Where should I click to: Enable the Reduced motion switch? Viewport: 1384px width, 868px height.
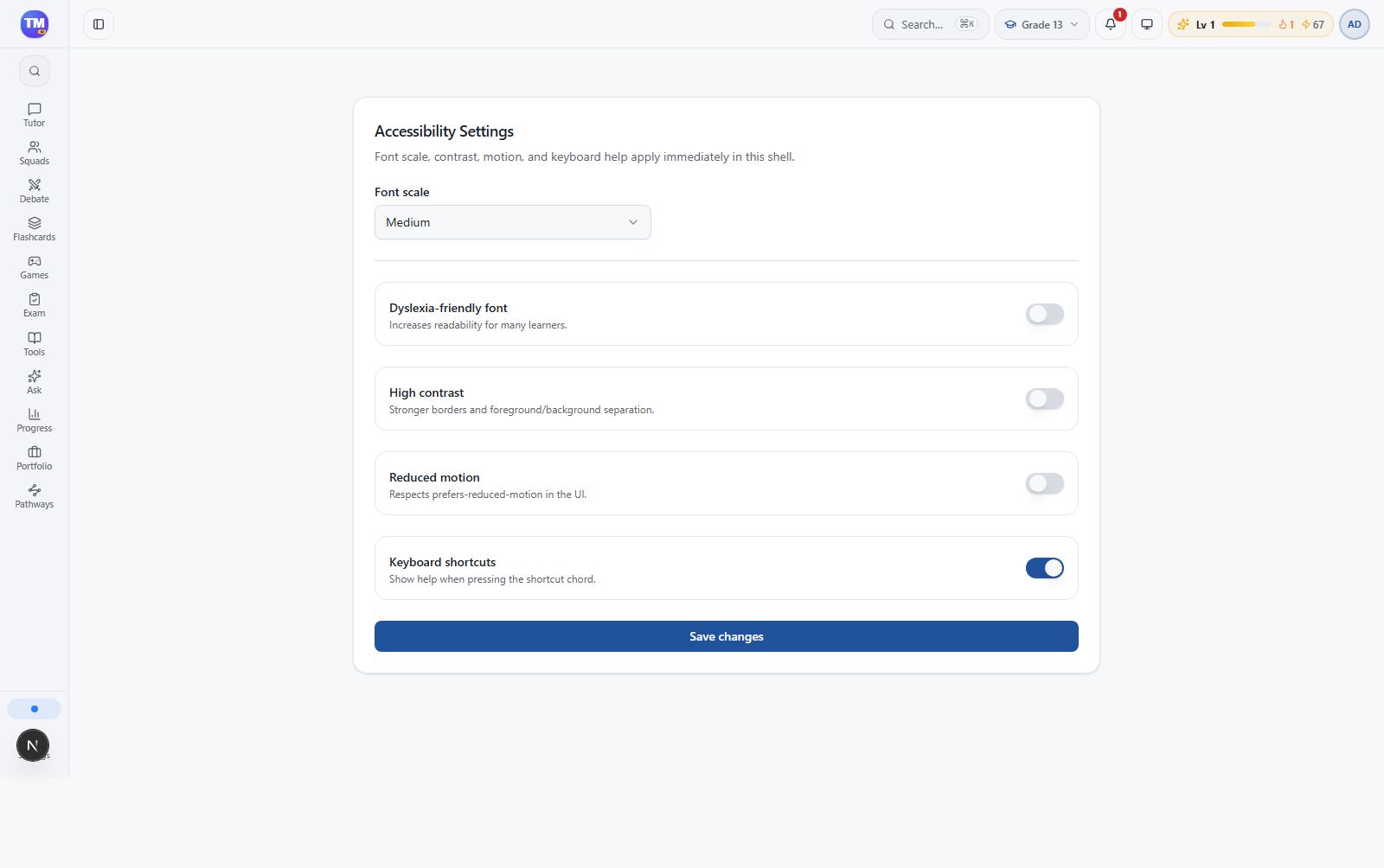click(1045, 483)
